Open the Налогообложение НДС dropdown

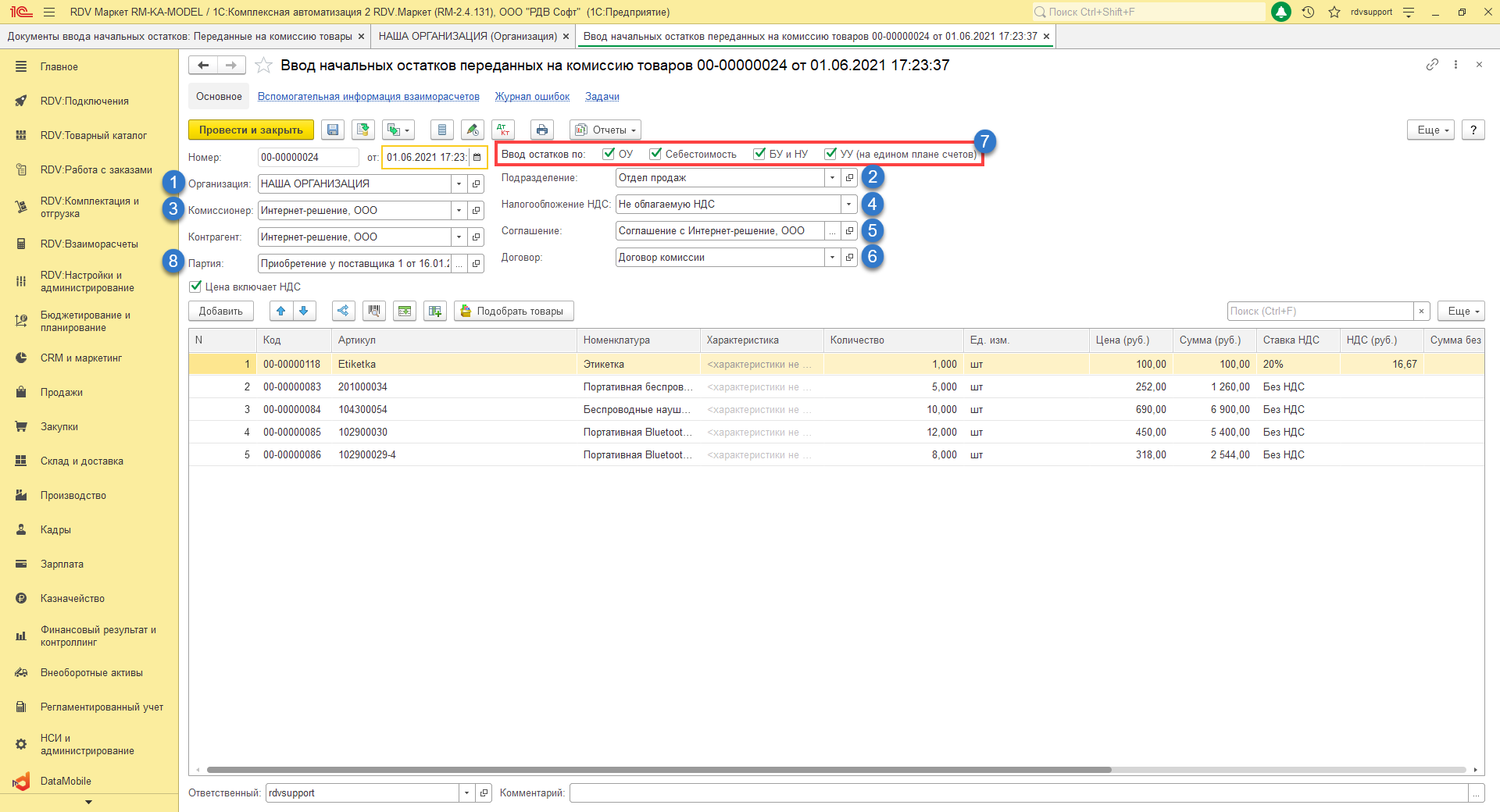pos(848,205)
